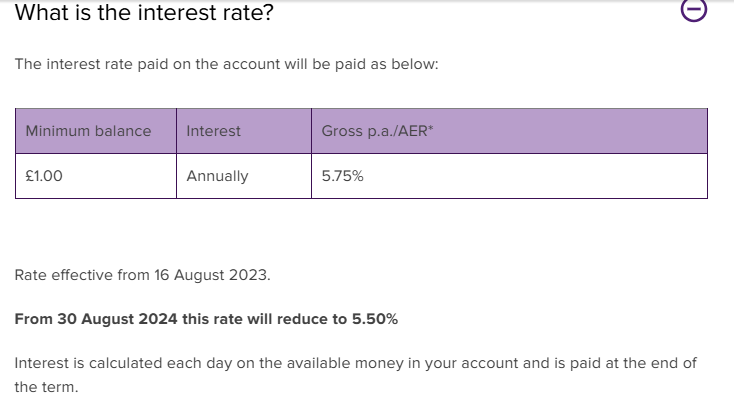Click empty area right of the 5.75% value

point(534,176)
